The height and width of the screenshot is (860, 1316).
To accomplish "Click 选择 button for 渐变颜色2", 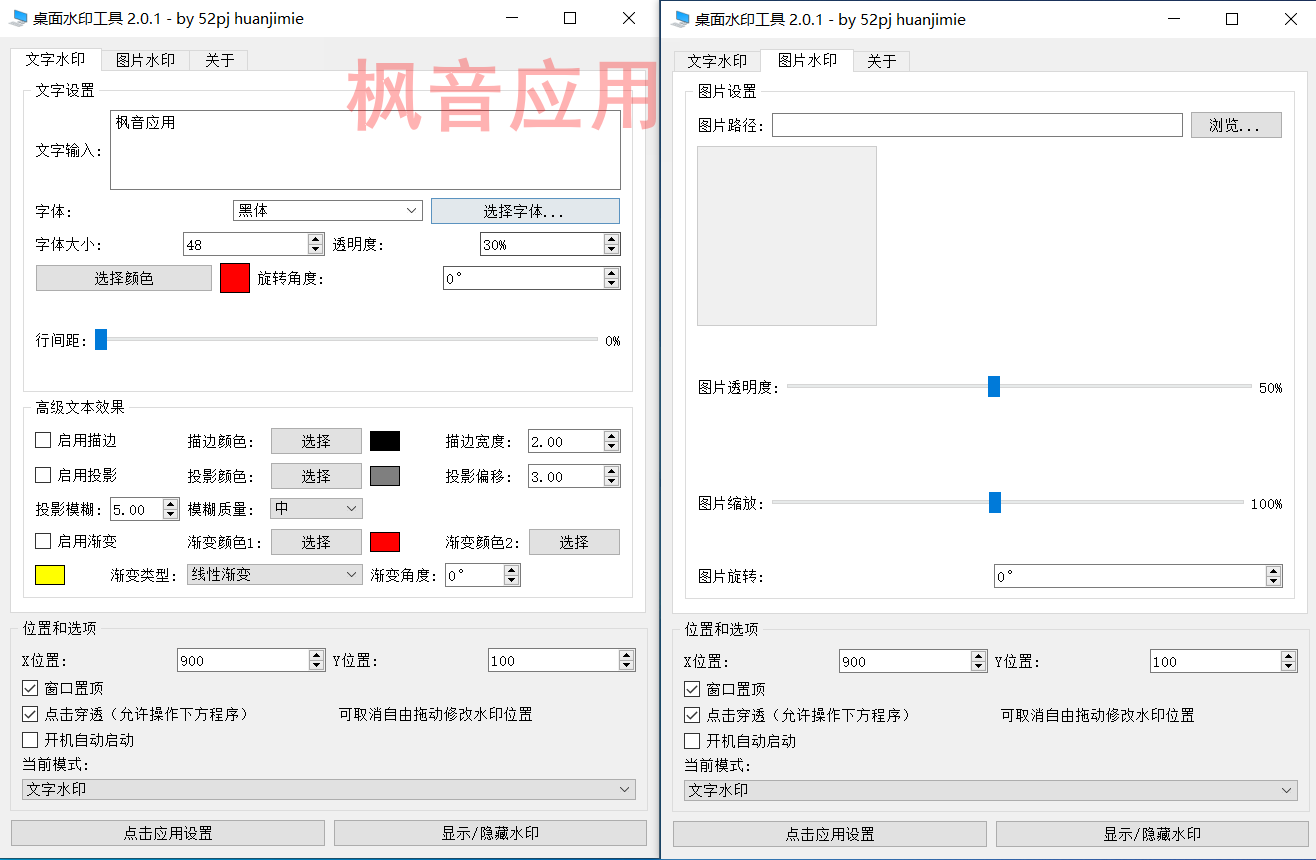I will [x=574, y=542].
